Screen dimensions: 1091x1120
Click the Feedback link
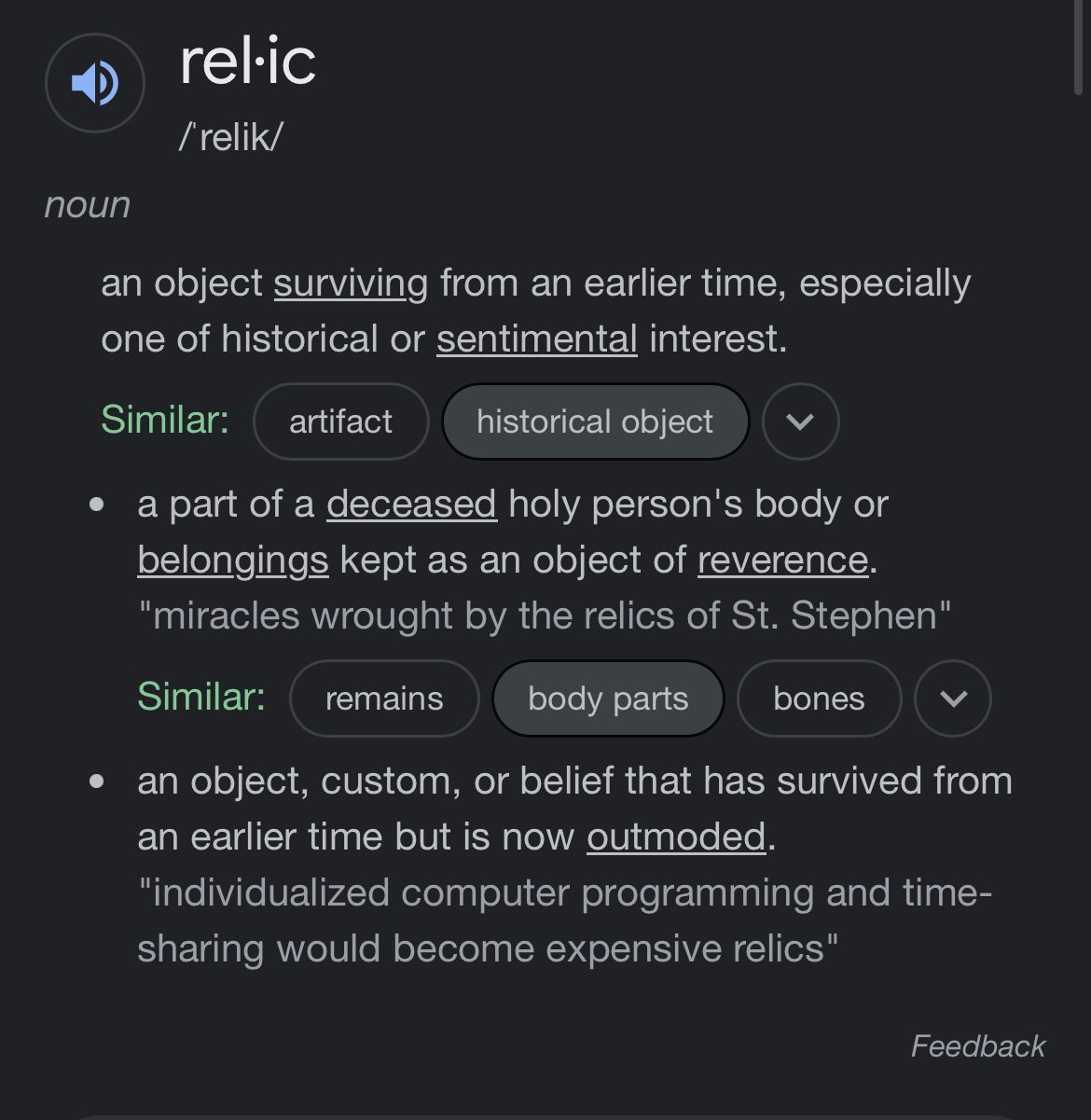tap(977, 1046)
